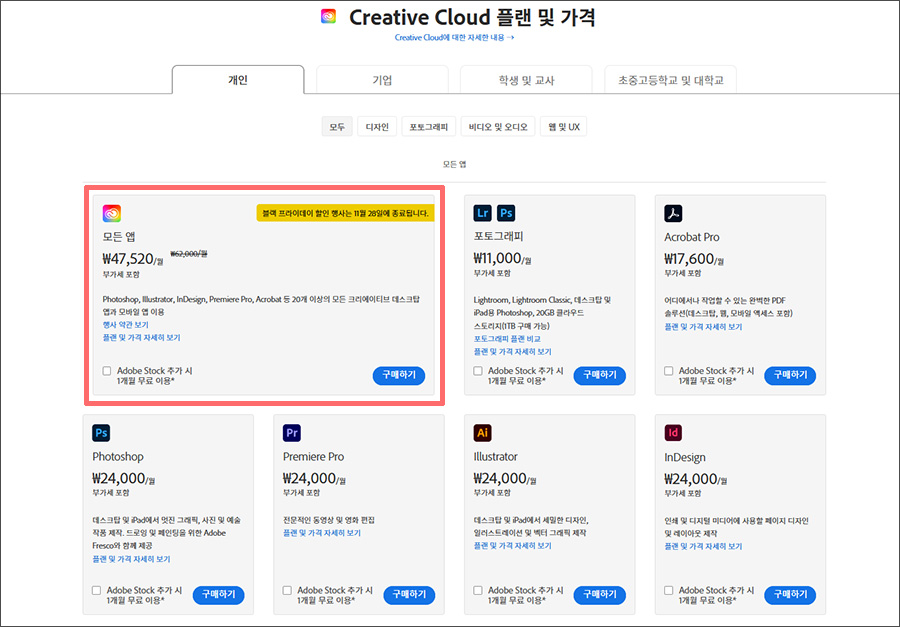The image size is (900, 627).
Task: Open 포토그래피 플랜 비교 link
Action: click(x=507, y=339)
